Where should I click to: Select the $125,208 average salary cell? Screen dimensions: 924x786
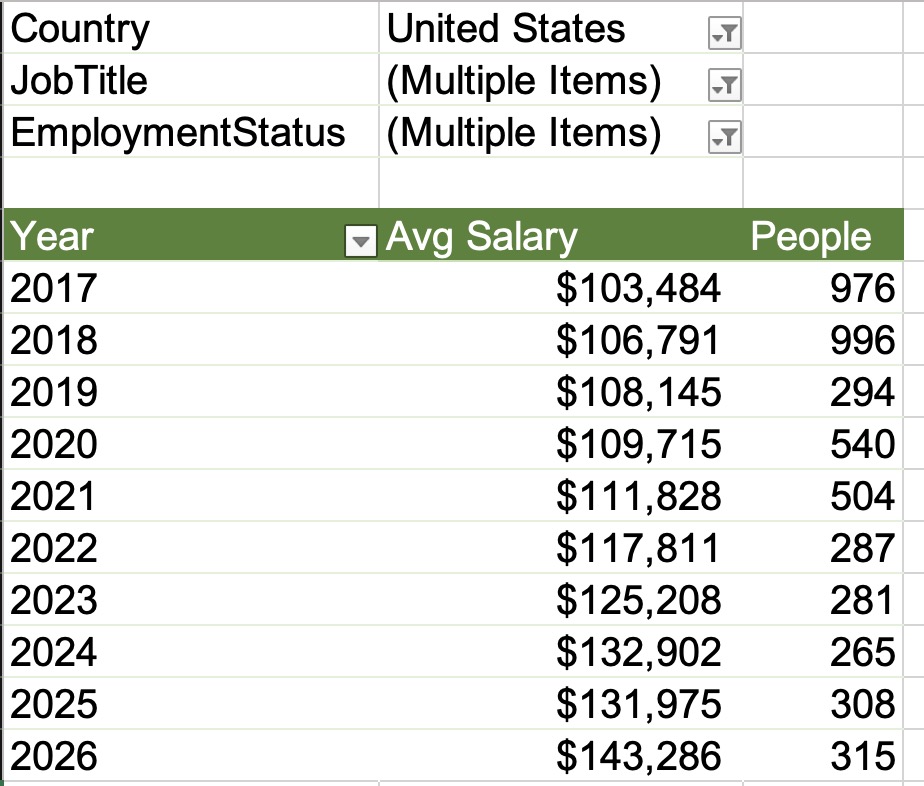[x=638, y=601]
